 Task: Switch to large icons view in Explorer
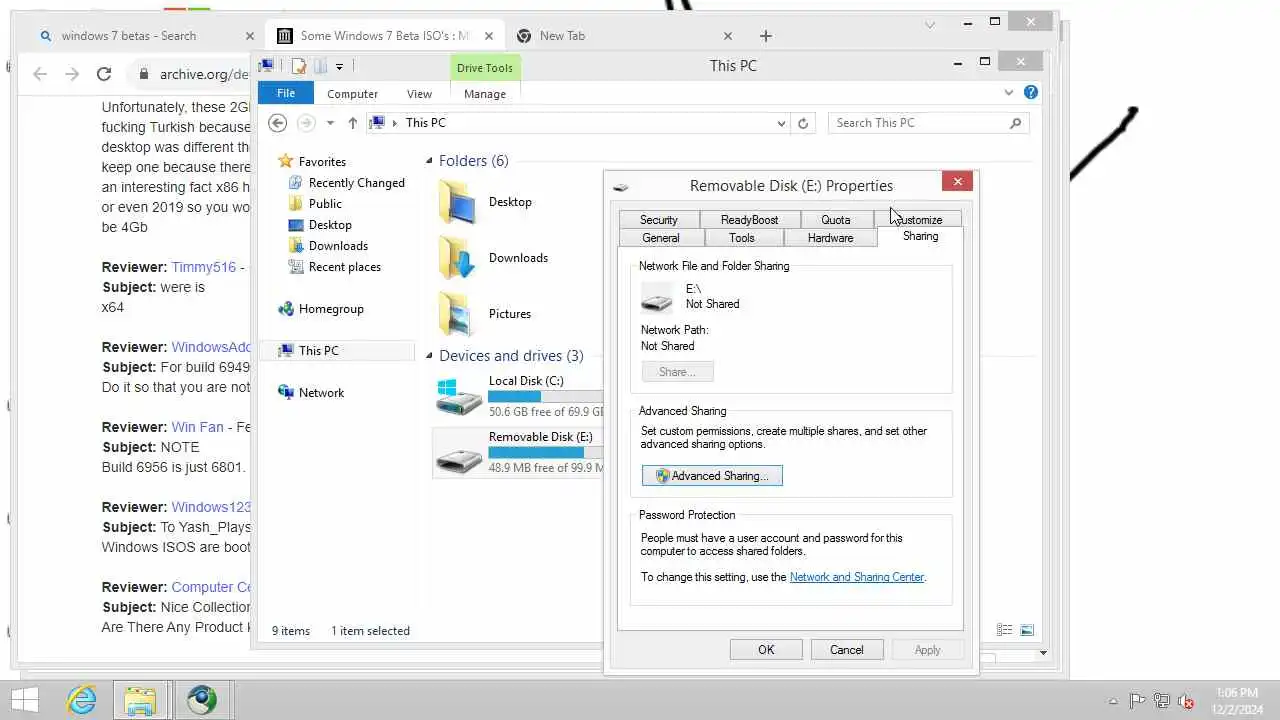1027,630
